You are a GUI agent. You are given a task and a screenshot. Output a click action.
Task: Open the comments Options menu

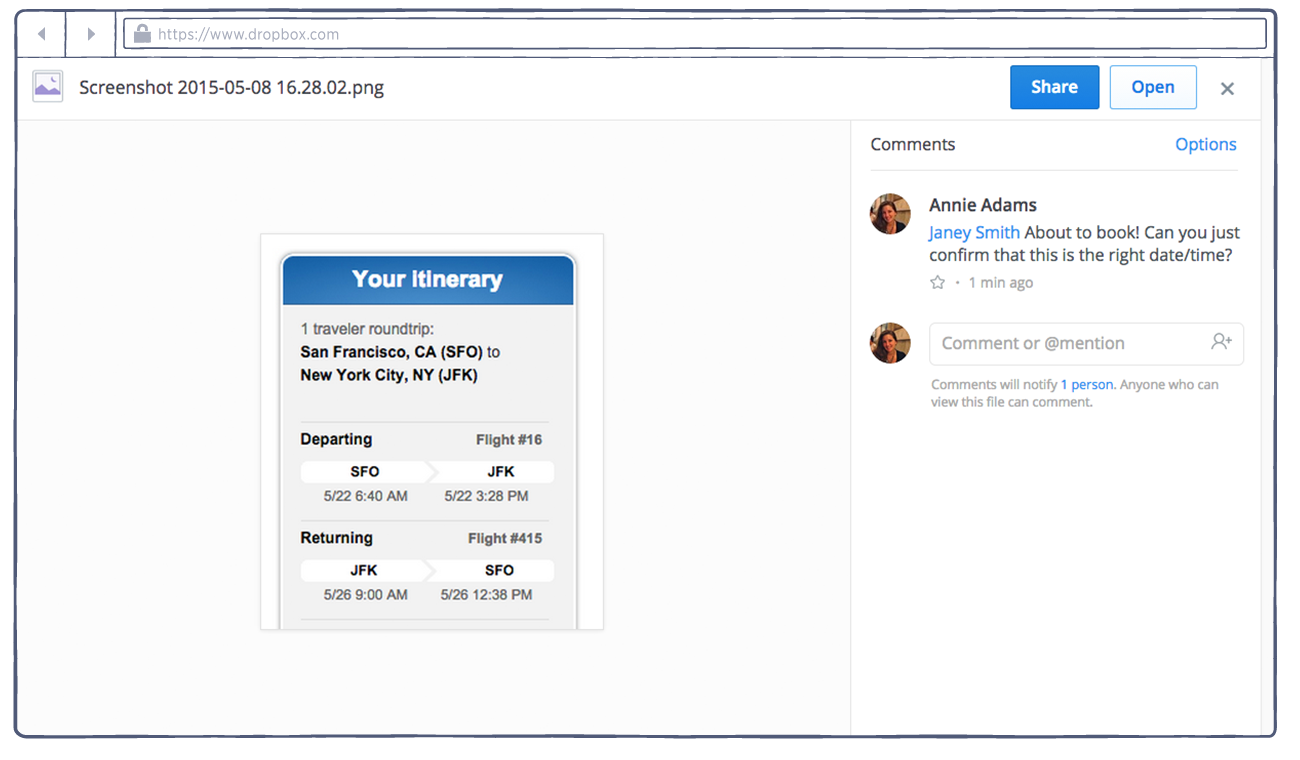(x=1205, y=144)
